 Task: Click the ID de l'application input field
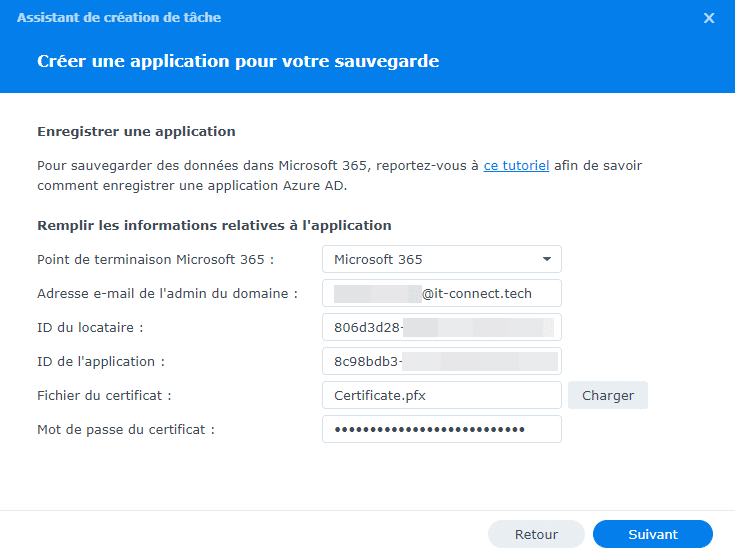[441, 361]
